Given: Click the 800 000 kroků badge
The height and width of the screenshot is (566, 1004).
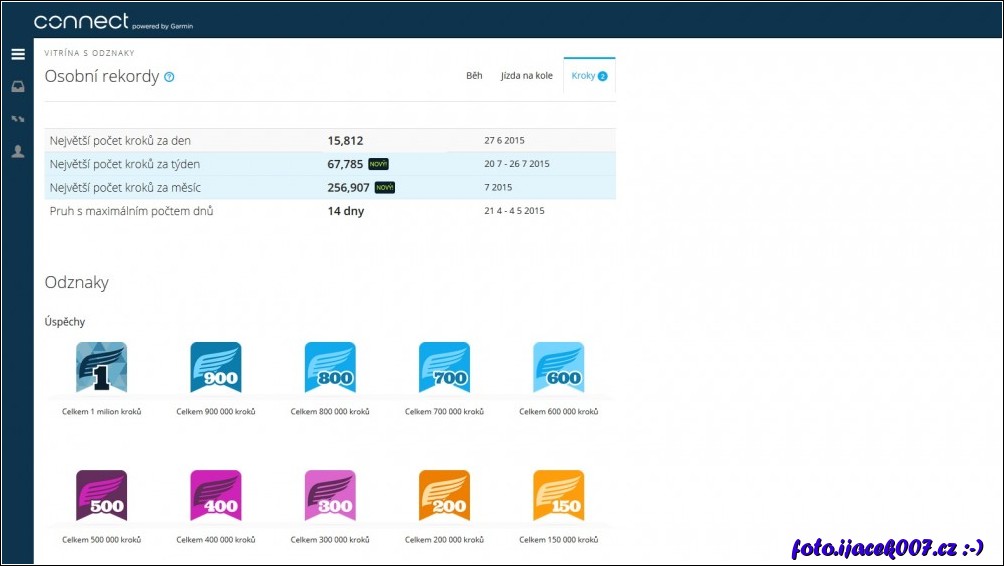Looking at the screenshot, I should pos(330,367).
